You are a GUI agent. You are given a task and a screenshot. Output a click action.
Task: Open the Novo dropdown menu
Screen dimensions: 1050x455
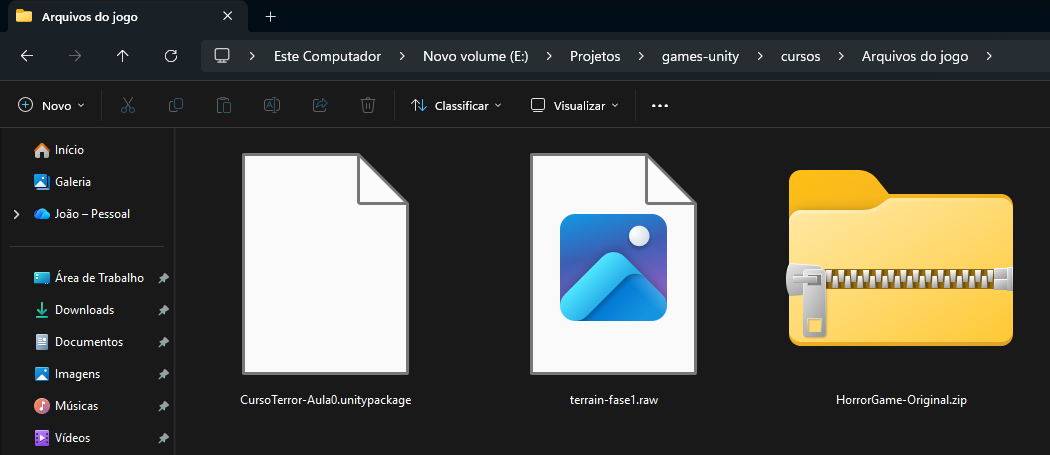tap(52, 105)
